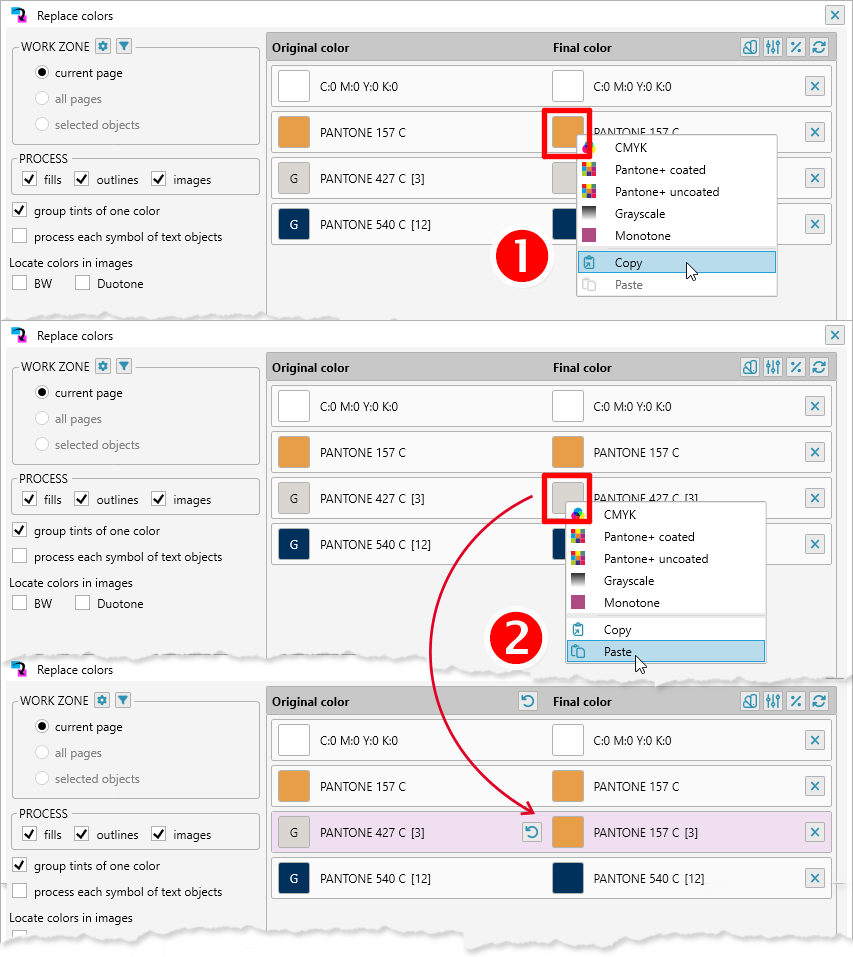Screen dimensions: 853x957
Task: Click the percent tint icon, middle panel
Action: [x=796, y=367]
